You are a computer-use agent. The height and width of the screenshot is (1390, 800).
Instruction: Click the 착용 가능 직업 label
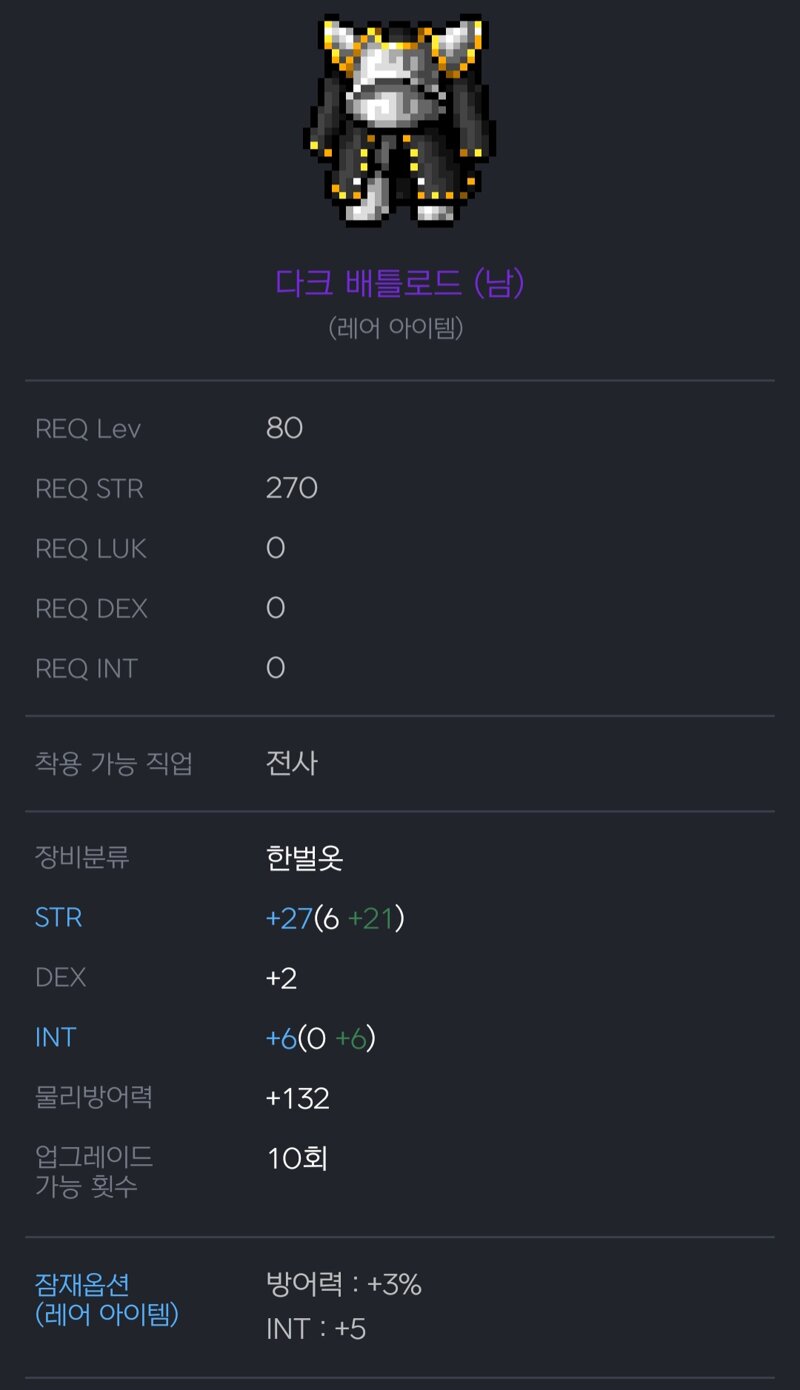pyautogui.click(x=114, y=764)
